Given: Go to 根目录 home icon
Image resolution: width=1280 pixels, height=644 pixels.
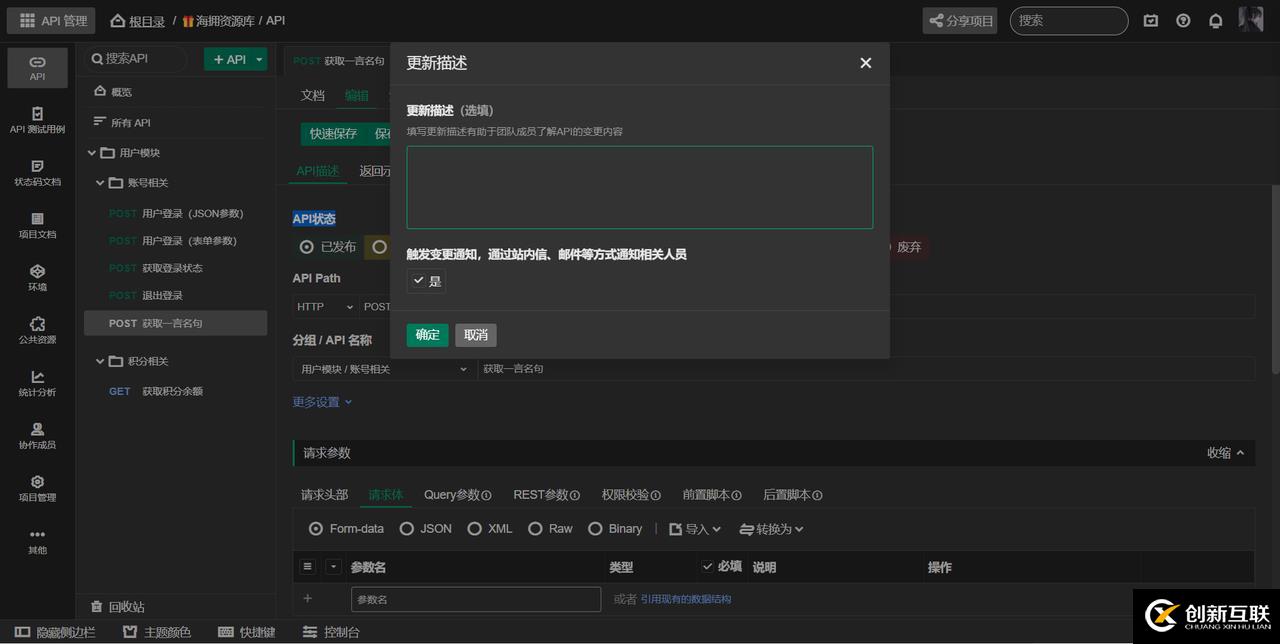Looking at the screenshot, I should (x=118, y=20).
